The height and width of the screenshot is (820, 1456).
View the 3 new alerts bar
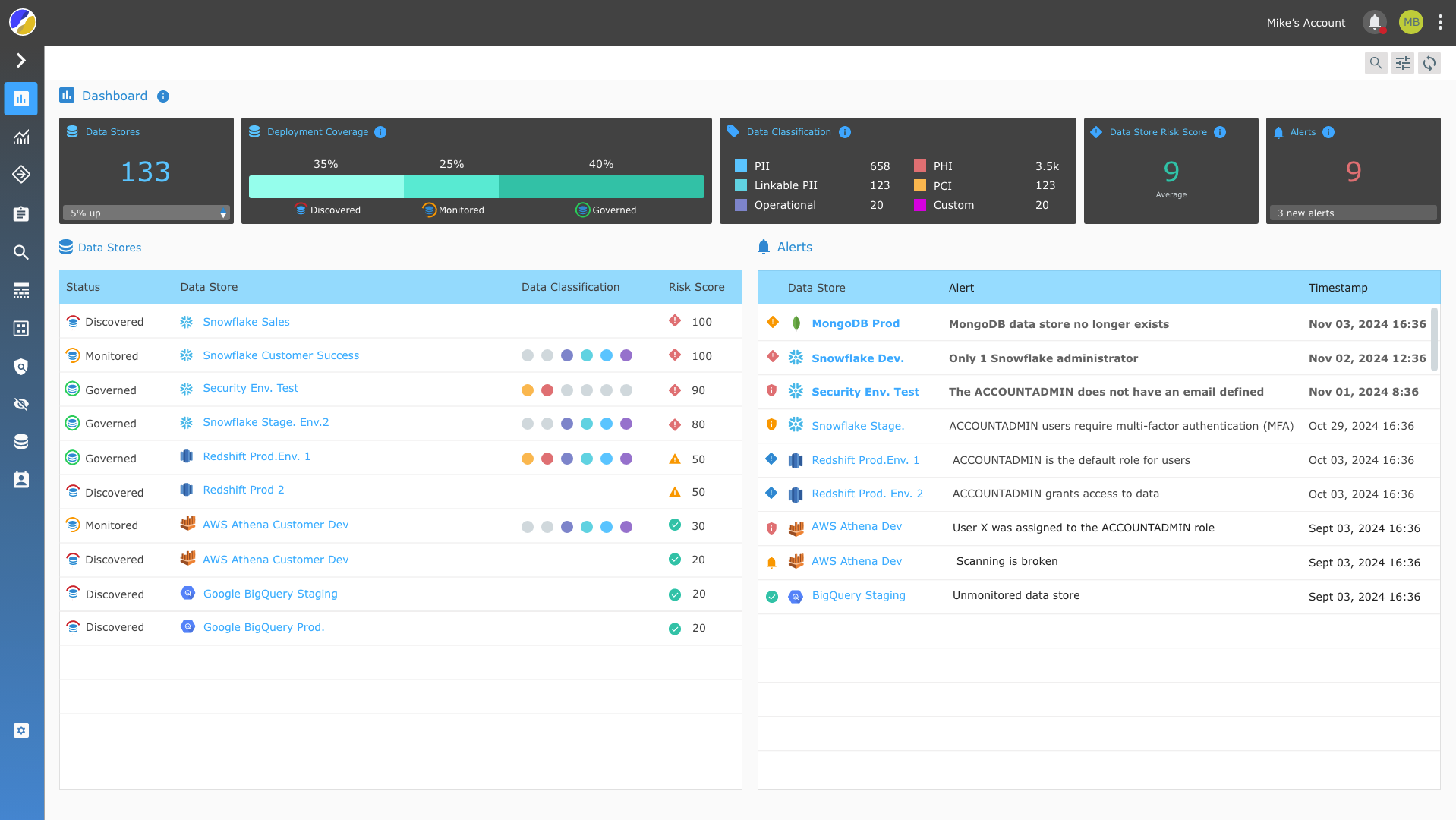pos(1353,213)
